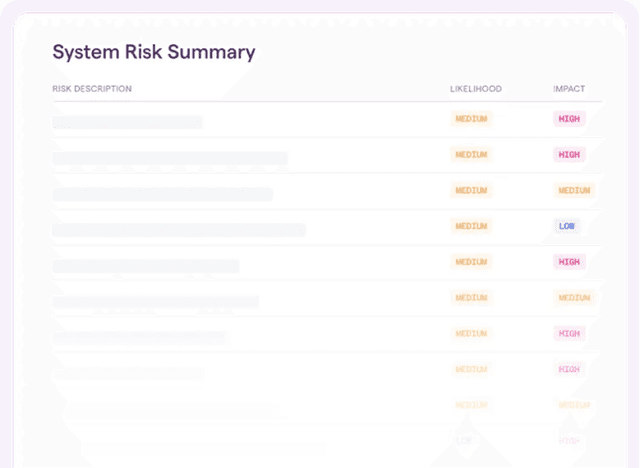This screenshot has width=640, height=468.
Task: Click sixth row's Medium impact badge
Action: tap(574, 298)
